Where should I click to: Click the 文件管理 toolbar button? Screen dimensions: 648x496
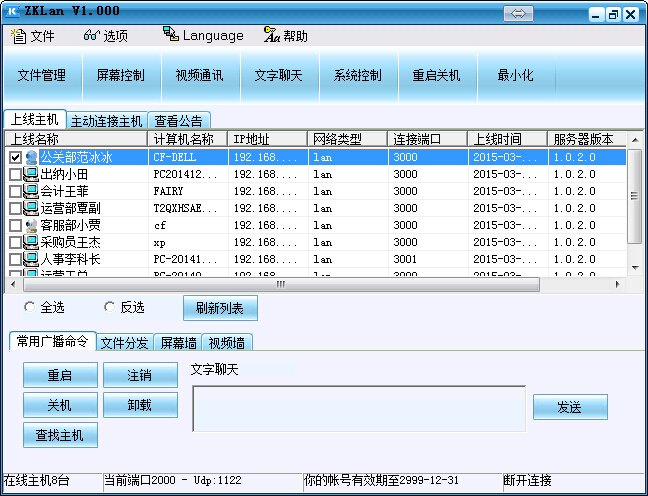coord(41,76)
